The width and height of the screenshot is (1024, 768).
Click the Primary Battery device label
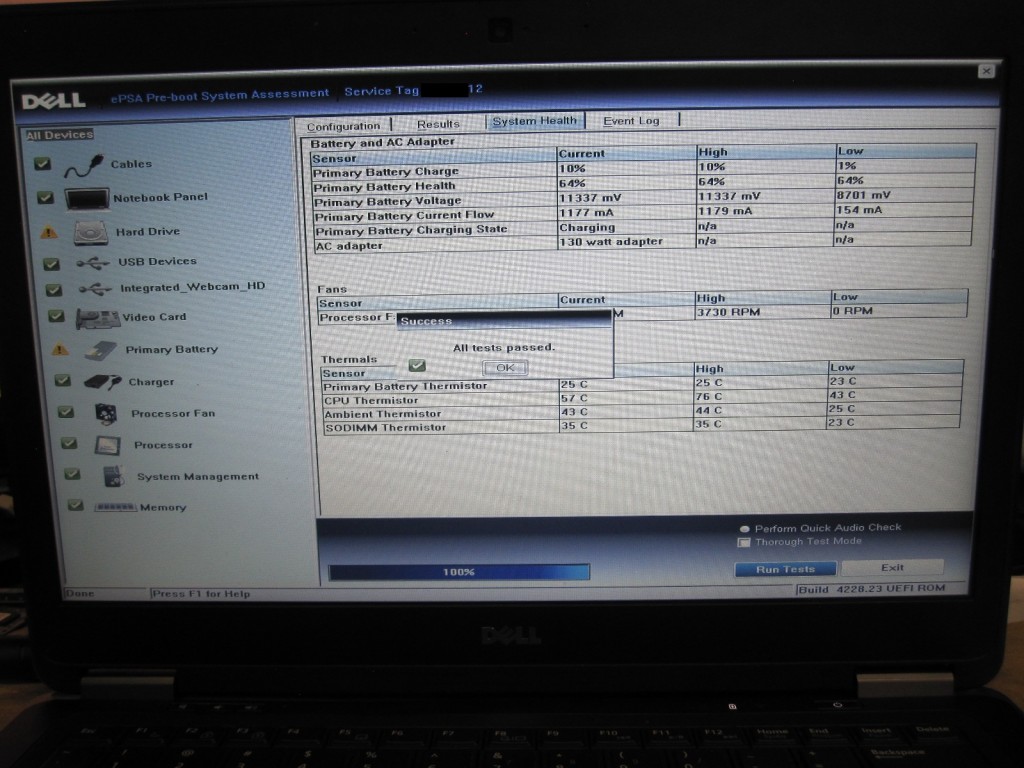tap(172, 349)
